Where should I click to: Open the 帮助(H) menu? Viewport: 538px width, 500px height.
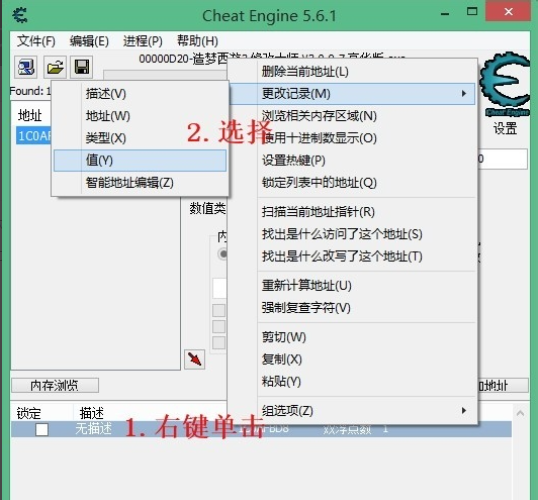click(x=197, y=41)
